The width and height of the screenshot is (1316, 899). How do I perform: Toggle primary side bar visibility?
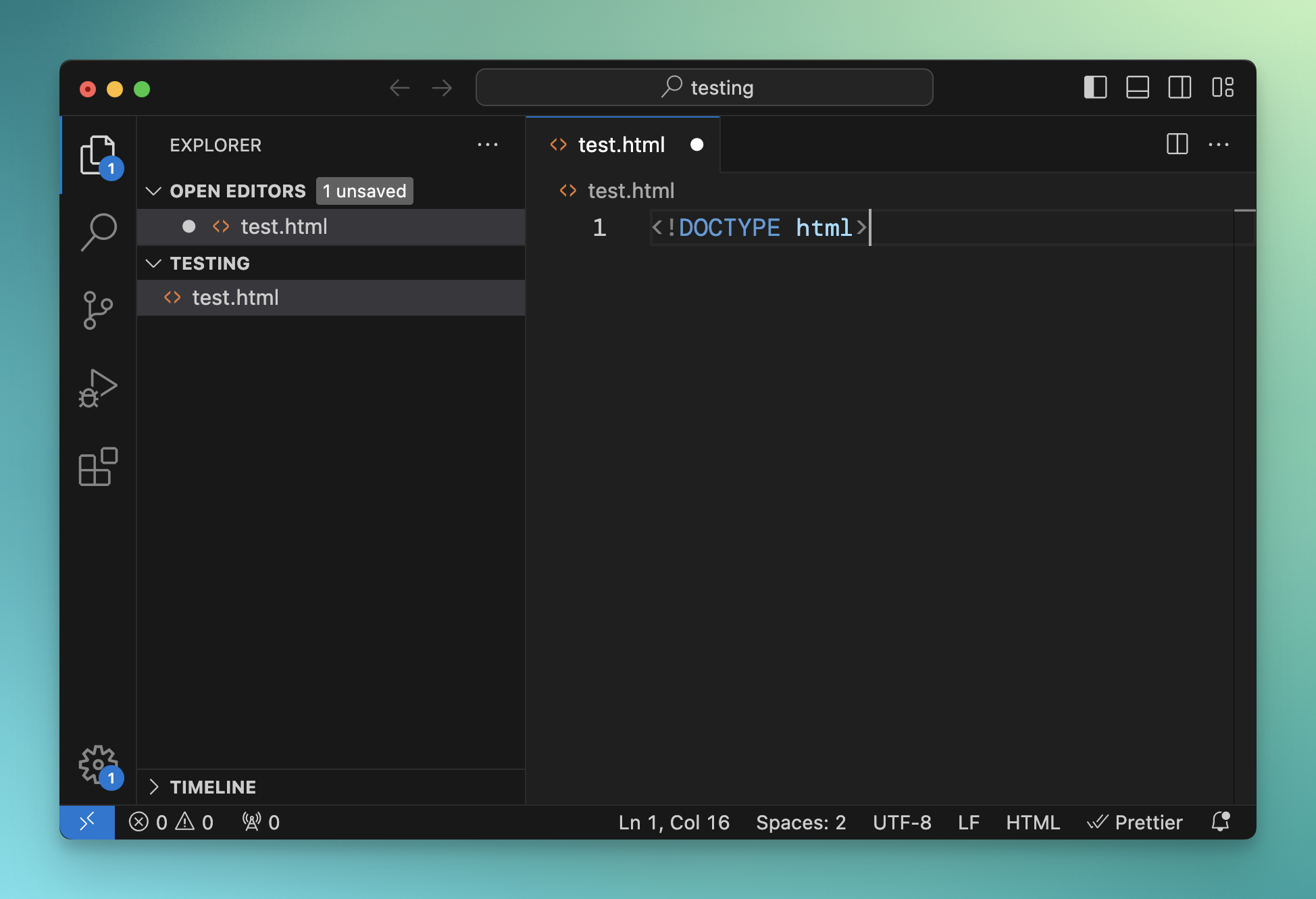pos(1095,88)
